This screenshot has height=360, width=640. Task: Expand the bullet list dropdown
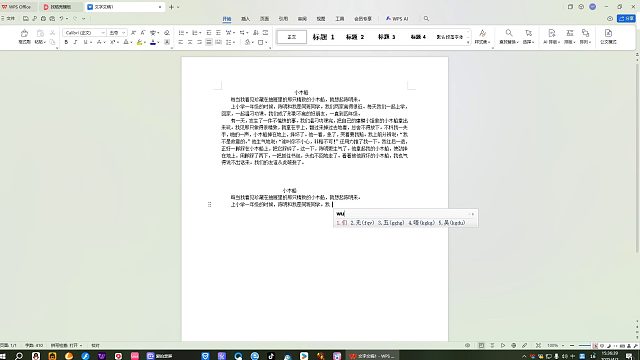coord(187,33)
